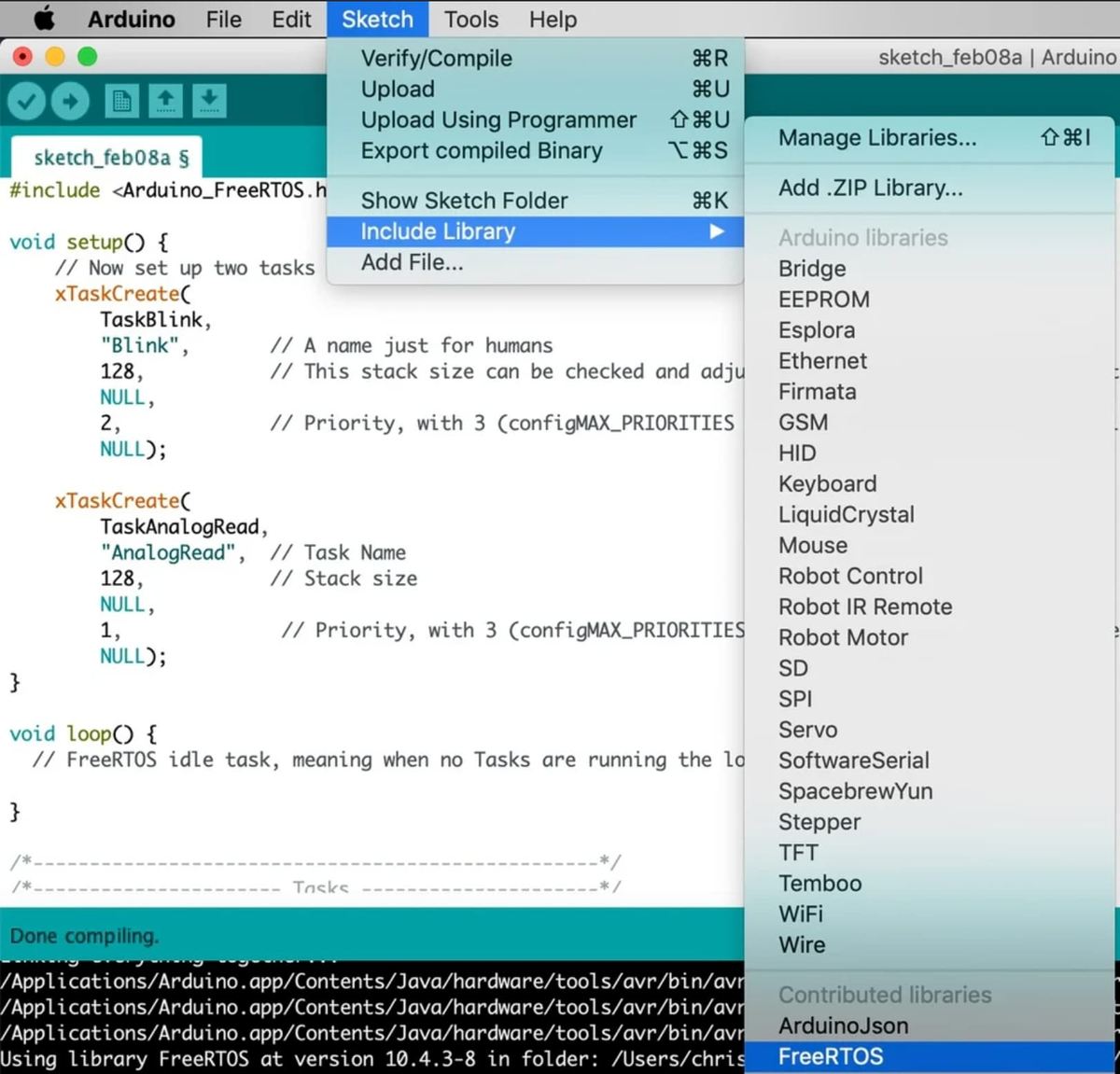Include the LiquidCrystal library
The width and height of the screenshot is (1120, 1074).
(930, 514)
